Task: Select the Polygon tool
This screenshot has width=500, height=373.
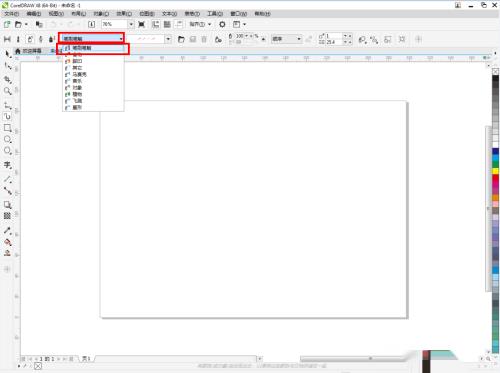Action: click(8, 151)
